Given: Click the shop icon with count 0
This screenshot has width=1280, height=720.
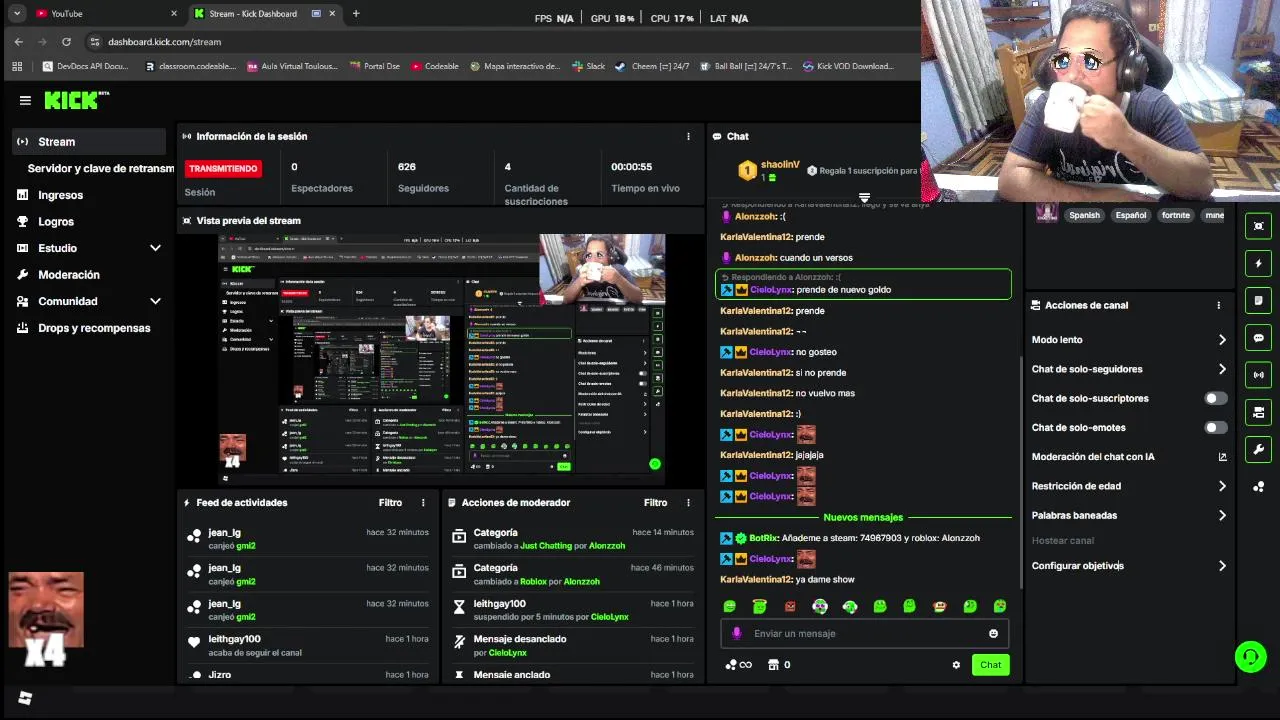Looking at the screenshot, I should [x=779, y=665].
